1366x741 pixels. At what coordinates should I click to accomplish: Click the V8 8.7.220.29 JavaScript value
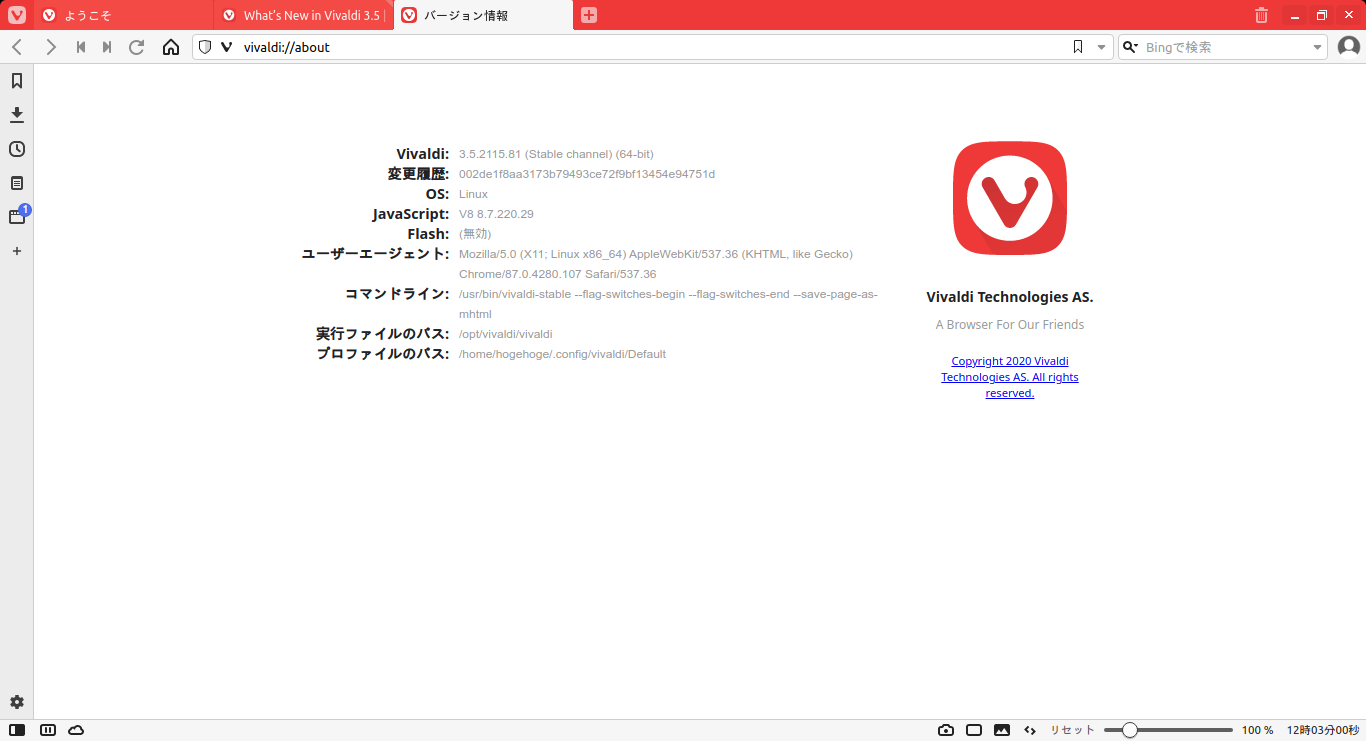click(496, 214)
